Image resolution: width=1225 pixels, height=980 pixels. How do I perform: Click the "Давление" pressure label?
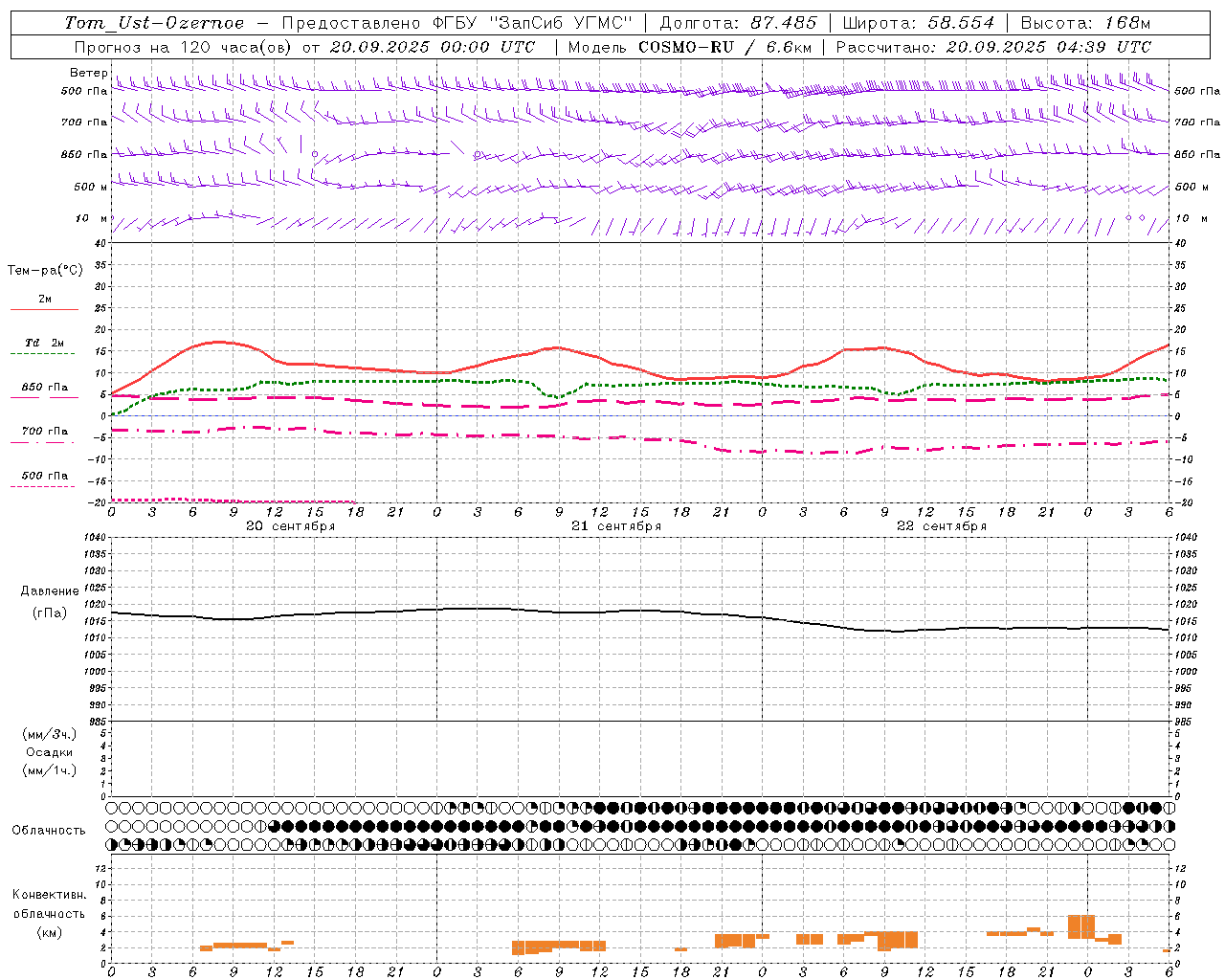tap(50, 591)
